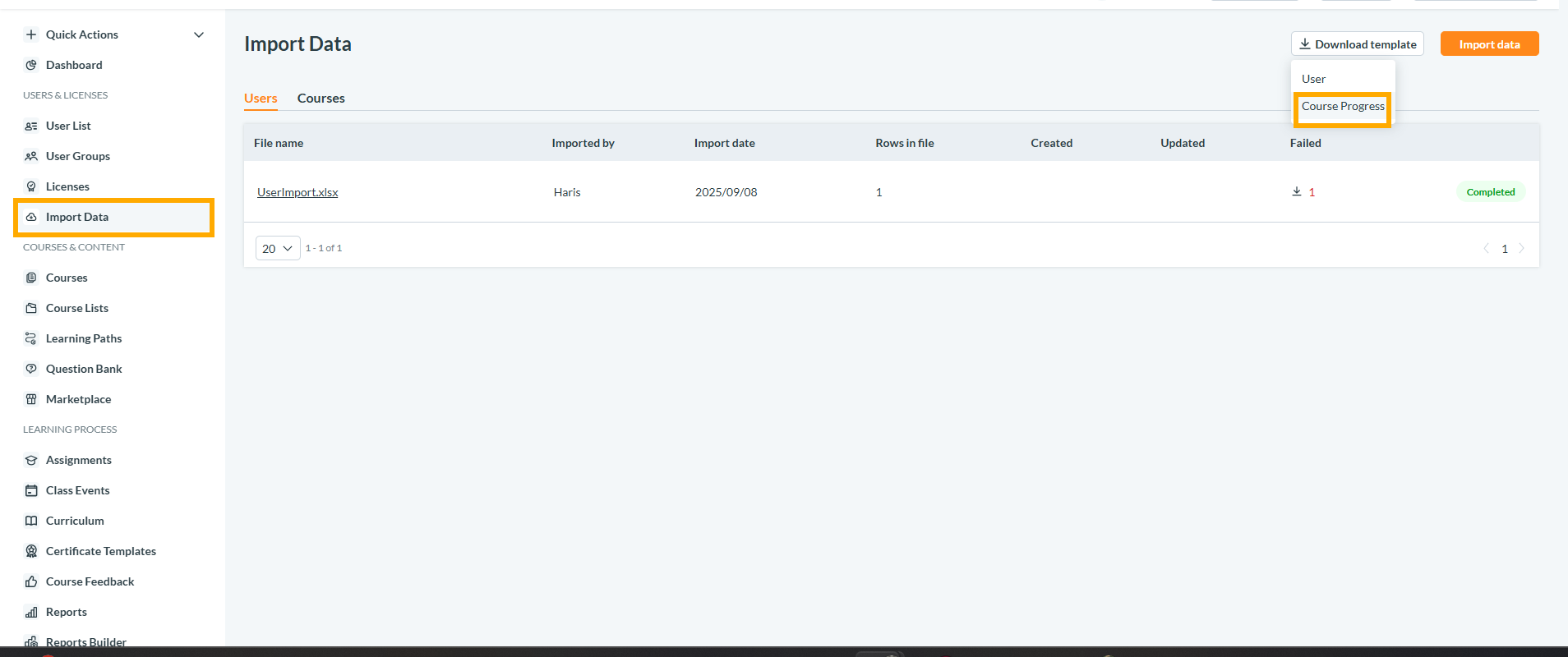The image size is (1568, 657).
Task: Click the Class Events calendar icon
Action: pos(31,490)
